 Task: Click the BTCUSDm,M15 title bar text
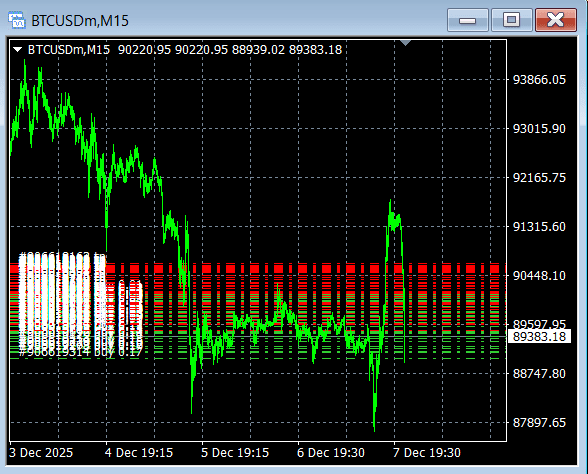click(80, 21)
